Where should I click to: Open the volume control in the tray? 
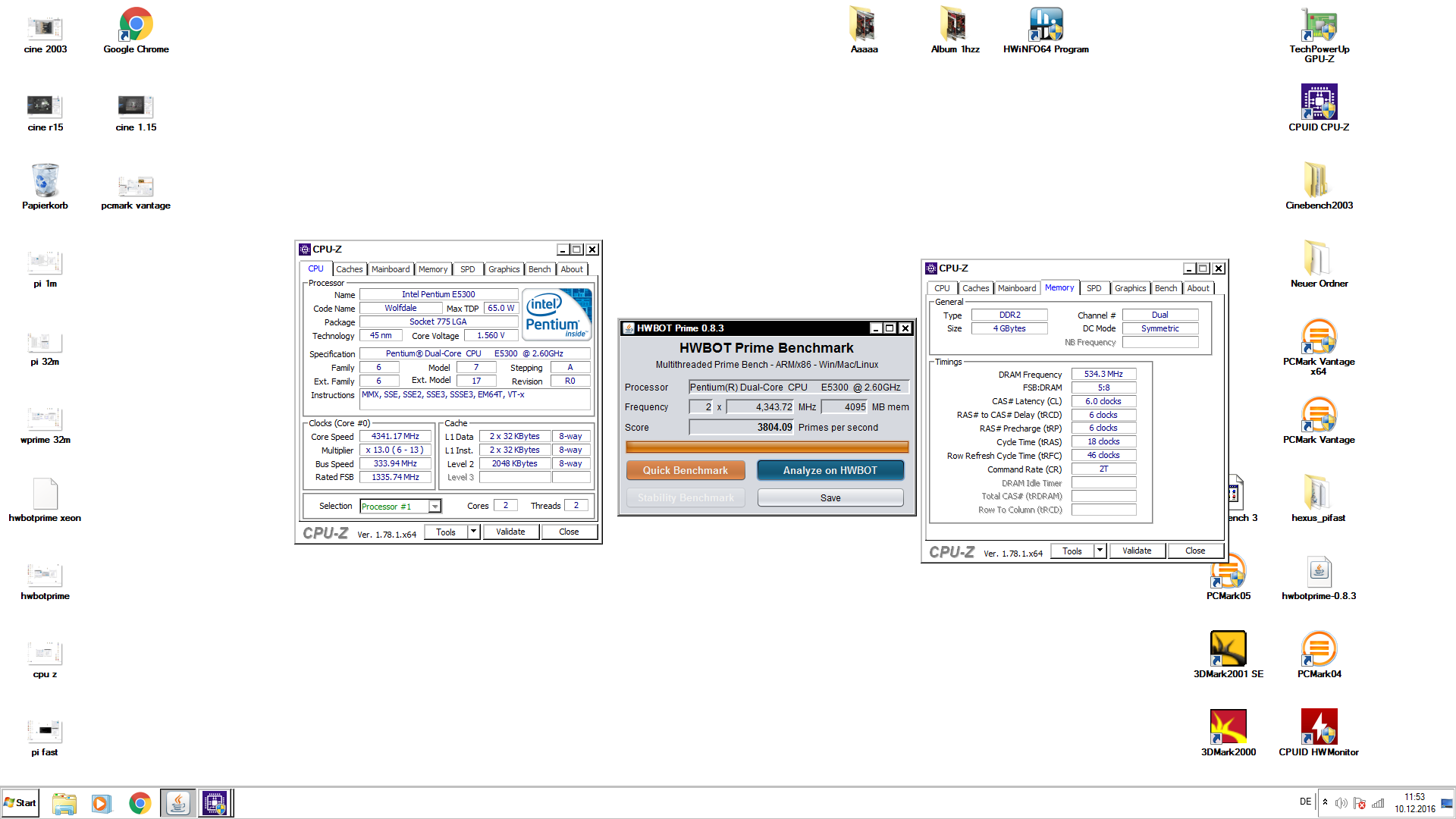click(x=1341, y=803)
